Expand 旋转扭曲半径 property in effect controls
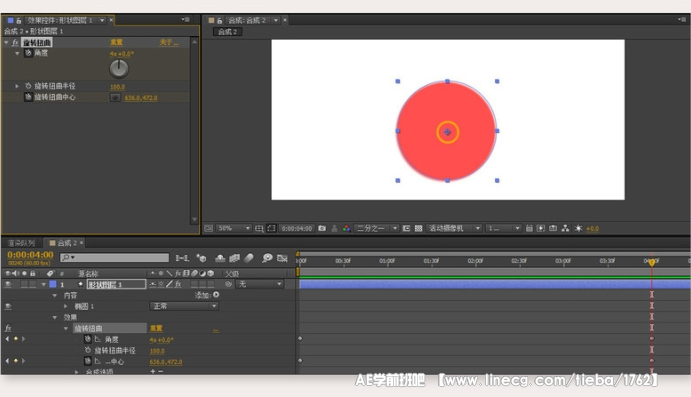The width and height of the screenshot is (691, 397). 17,86
